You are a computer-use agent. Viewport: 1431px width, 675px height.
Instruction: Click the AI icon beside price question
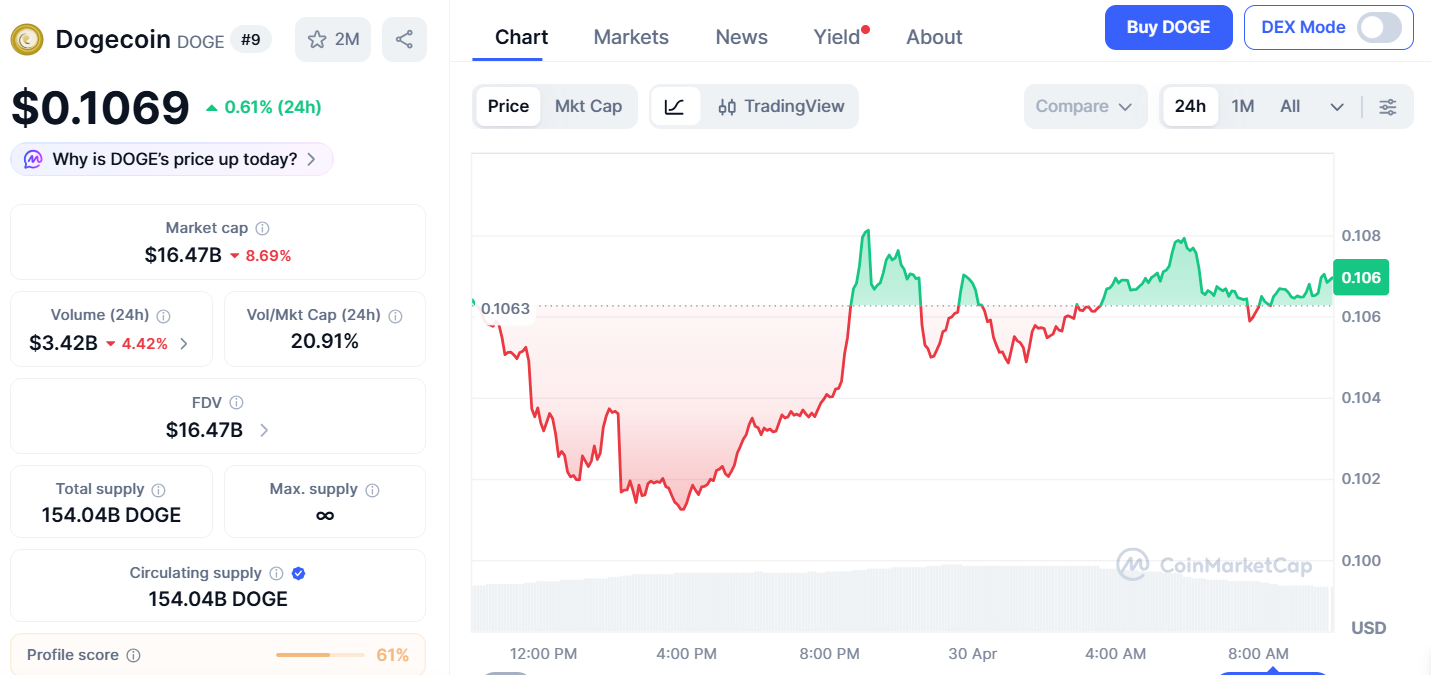(33, 159)
